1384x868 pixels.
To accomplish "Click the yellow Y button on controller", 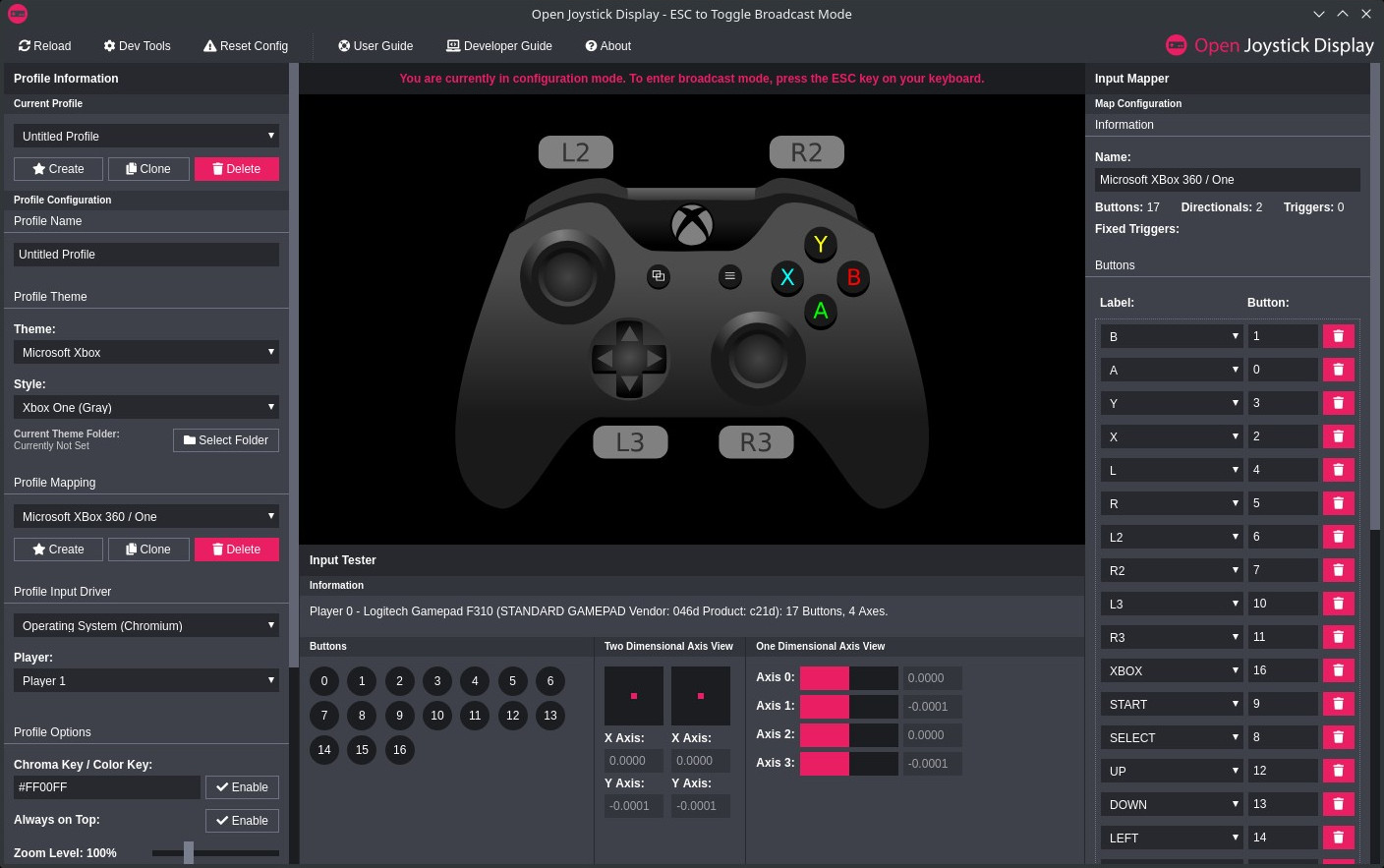I will pos(820,244).
